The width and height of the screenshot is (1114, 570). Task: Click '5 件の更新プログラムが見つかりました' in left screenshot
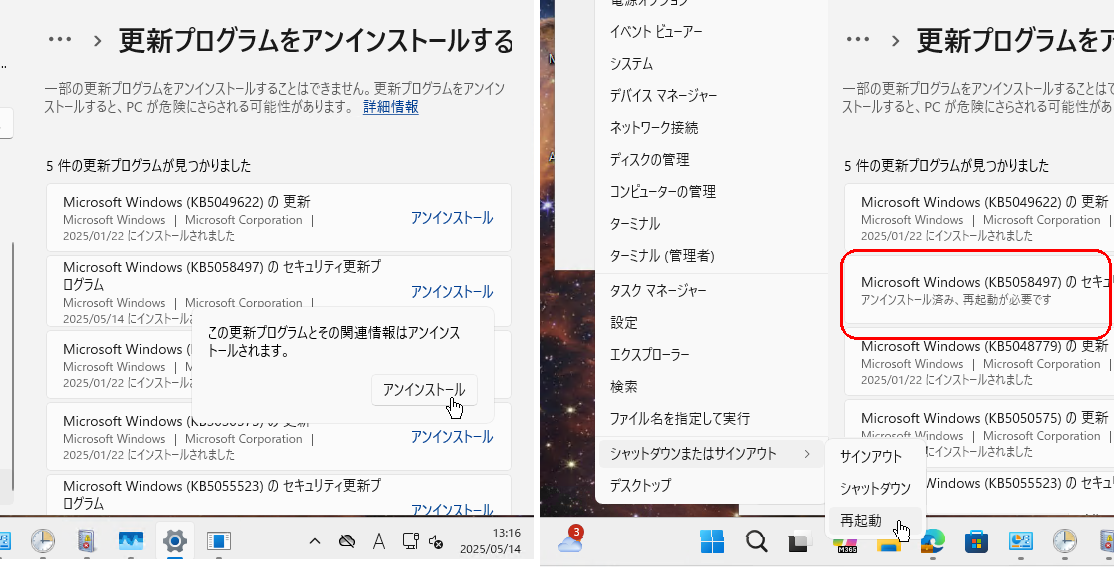point(148,166)
